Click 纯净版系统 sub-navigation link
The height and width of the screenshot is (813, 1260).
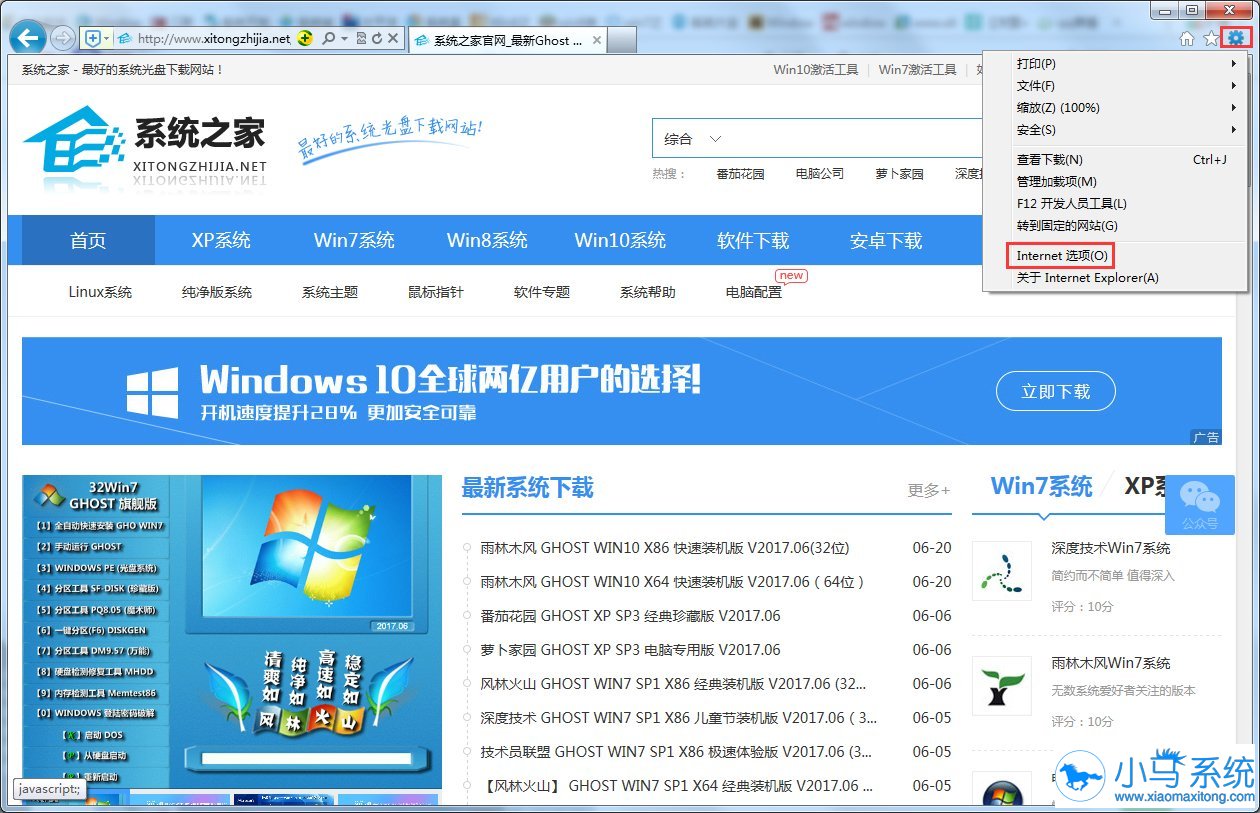pyautogui.click(x=217, y=292)
